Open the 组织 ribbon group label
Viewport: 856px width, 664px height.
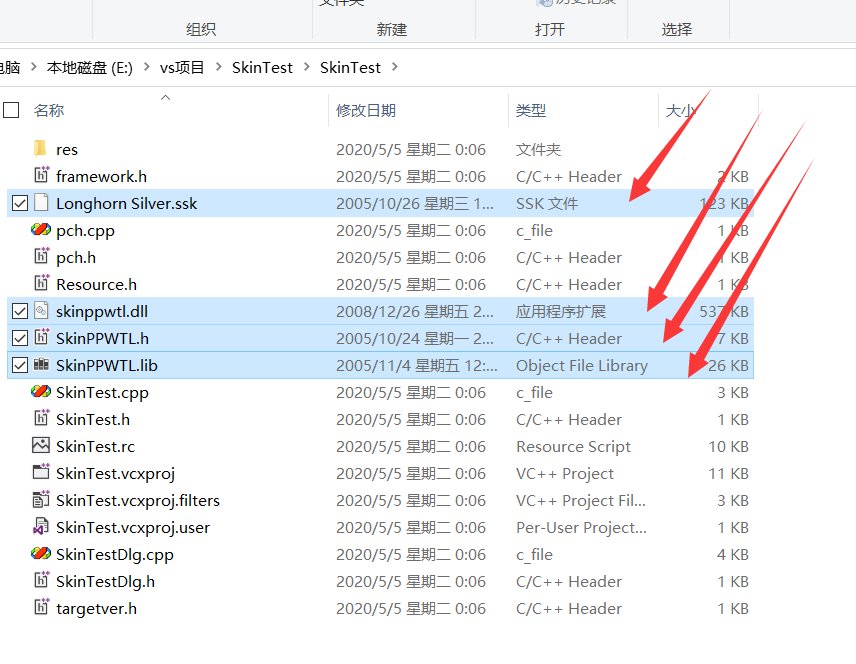point(201,29)
